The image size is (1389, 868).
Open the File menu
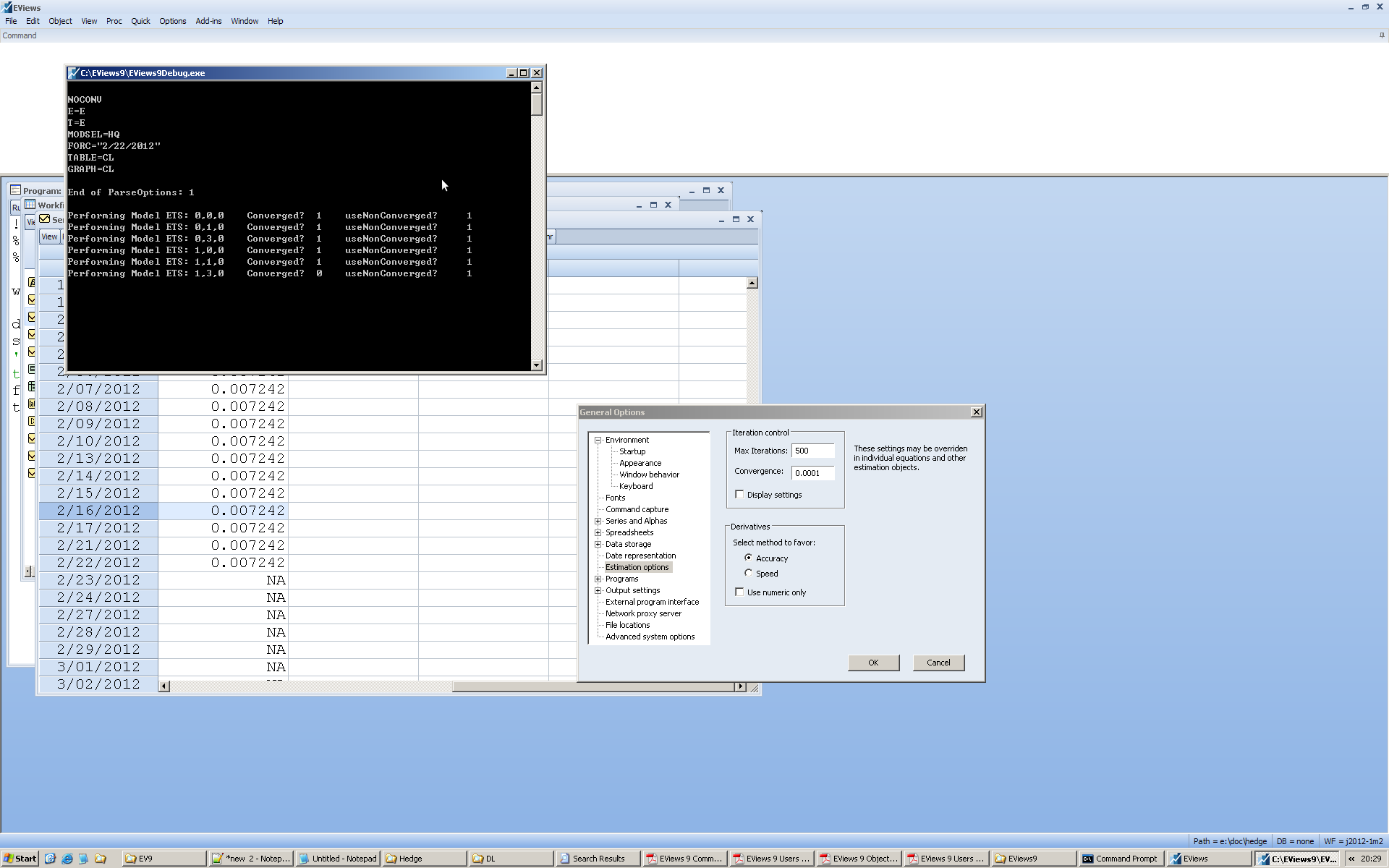11,21
